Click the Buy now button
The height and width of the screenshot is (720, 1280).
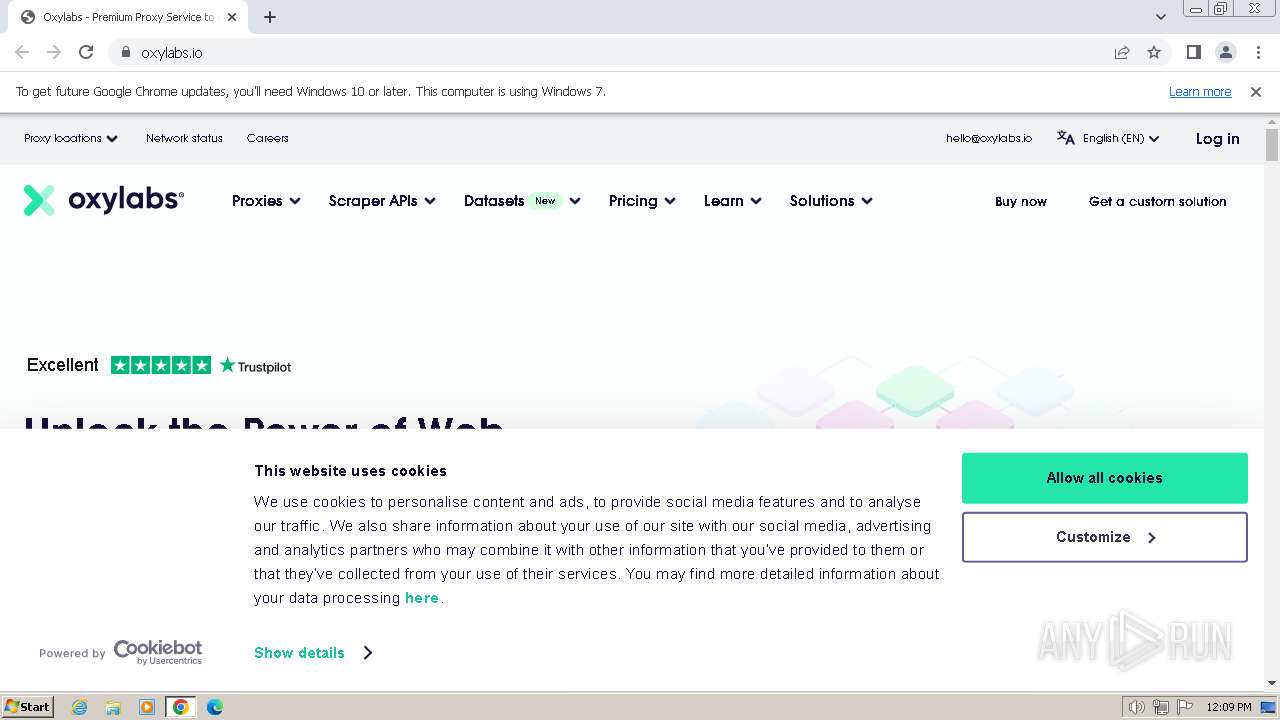pyautogui.click(x=1021, y=201)
